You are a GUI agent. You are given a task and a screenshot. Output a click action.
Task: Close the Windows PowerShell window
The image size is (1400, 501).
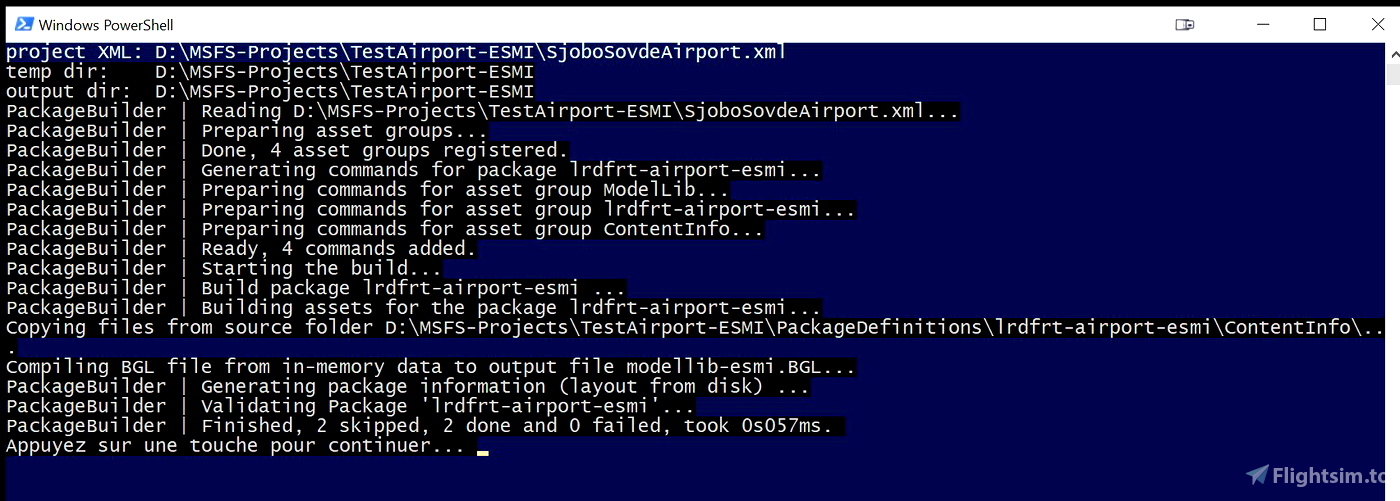click(1377, 24)
